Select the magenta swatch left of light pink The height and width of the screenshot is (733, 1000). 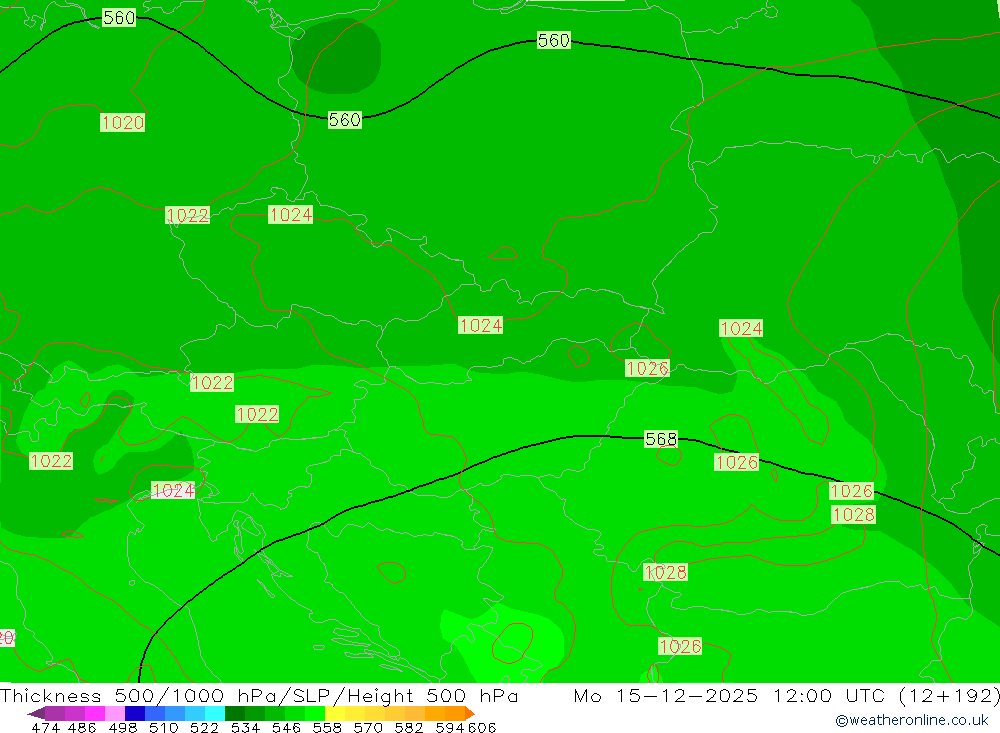click(x=93, y=713)
